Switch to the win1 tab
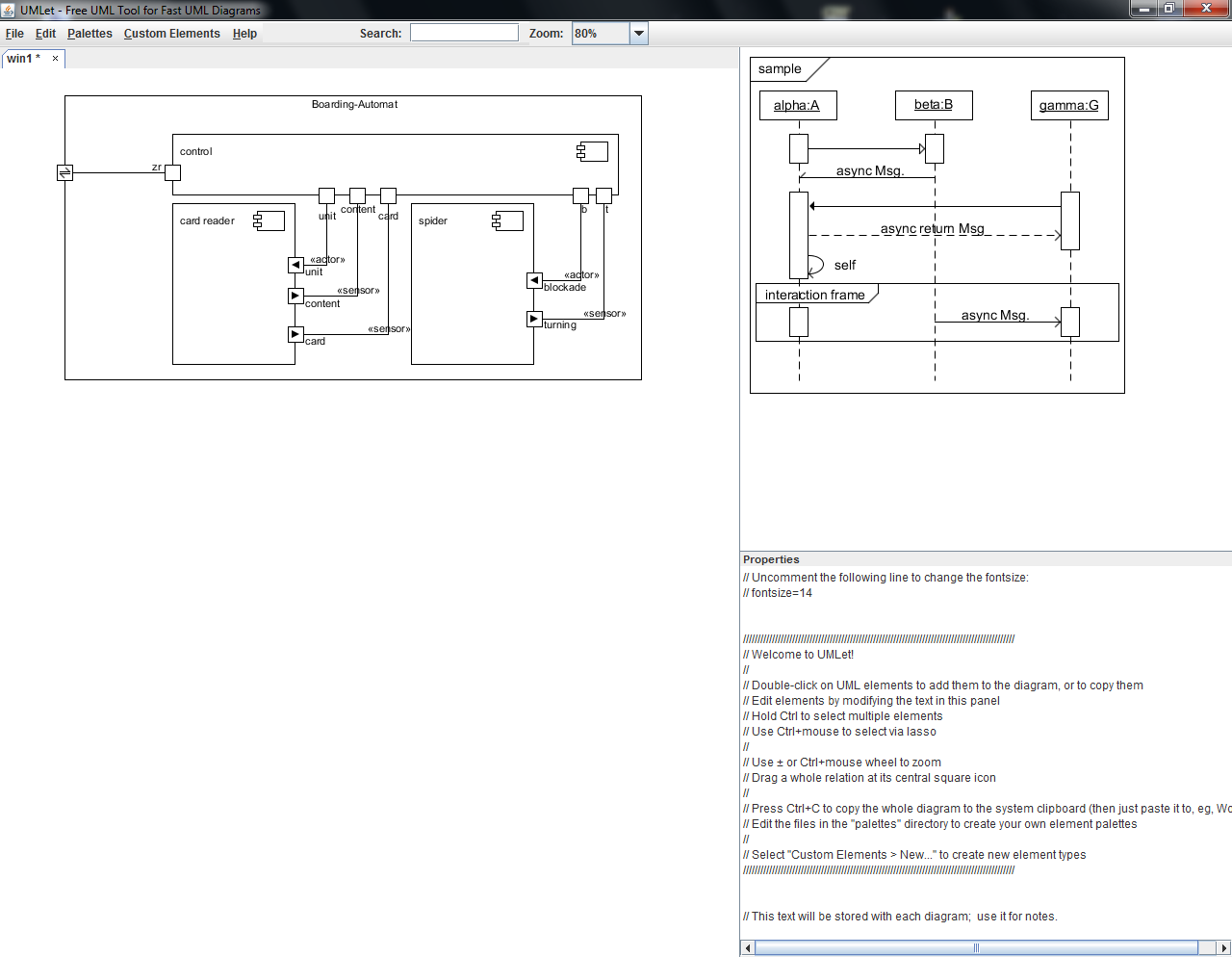The width and height of the screenshot is (1232, 957). 23,59
